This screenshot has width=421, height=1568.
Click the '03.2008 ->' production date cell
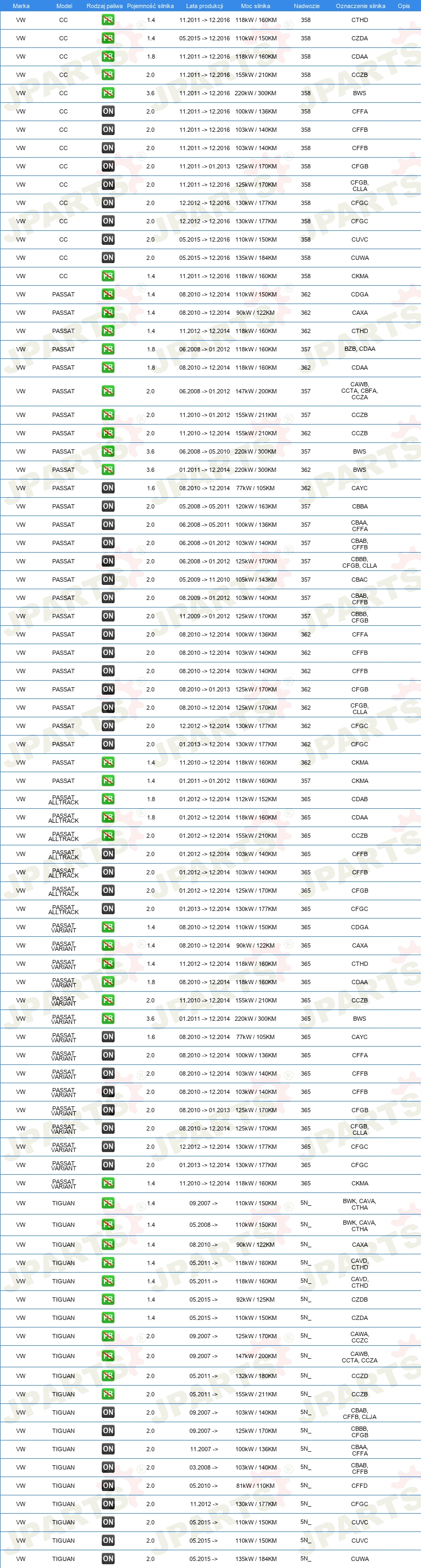pos(204,1467)
